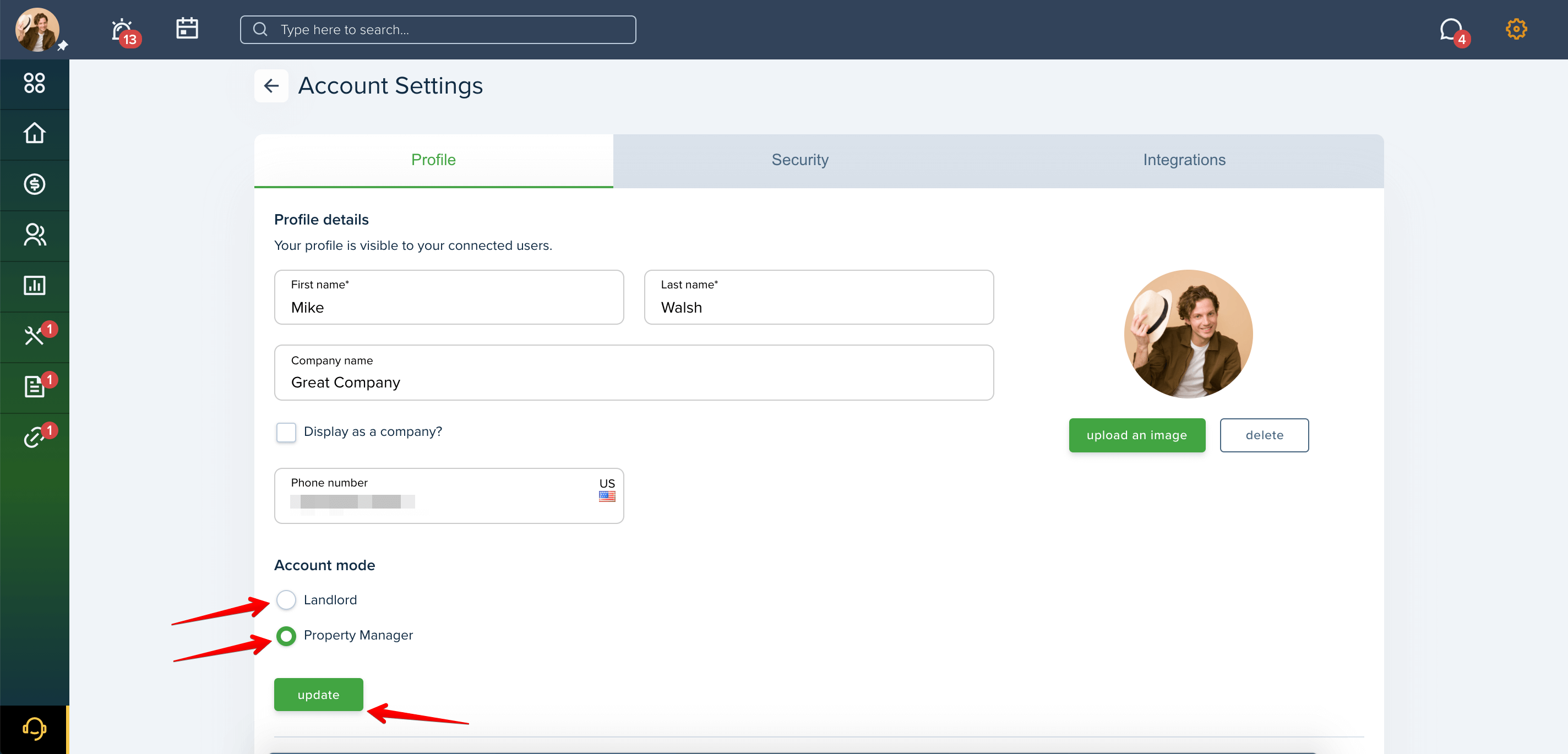Open the support headset icon
Image resolution: width=1568 pixels, height=754 pixels.
point(34,729)
